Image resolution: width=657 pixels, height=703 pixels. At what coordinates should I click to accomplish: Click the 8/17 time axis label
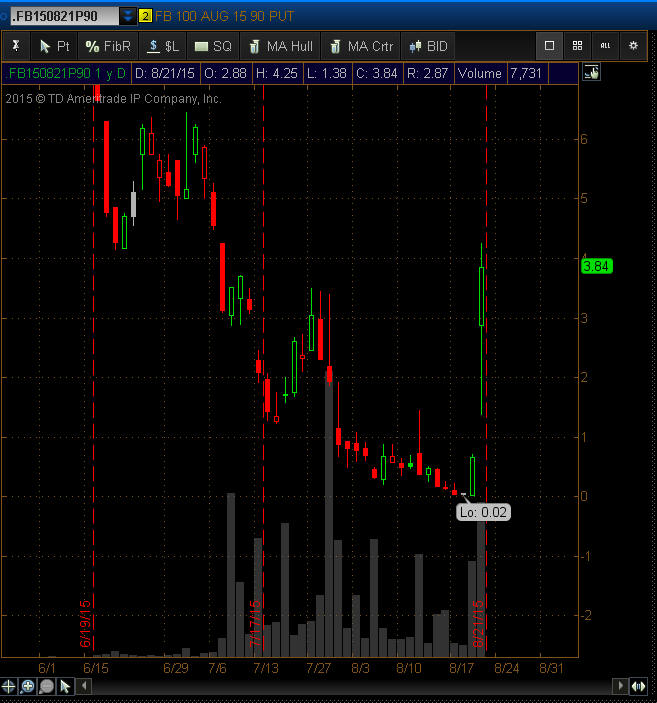461,668
